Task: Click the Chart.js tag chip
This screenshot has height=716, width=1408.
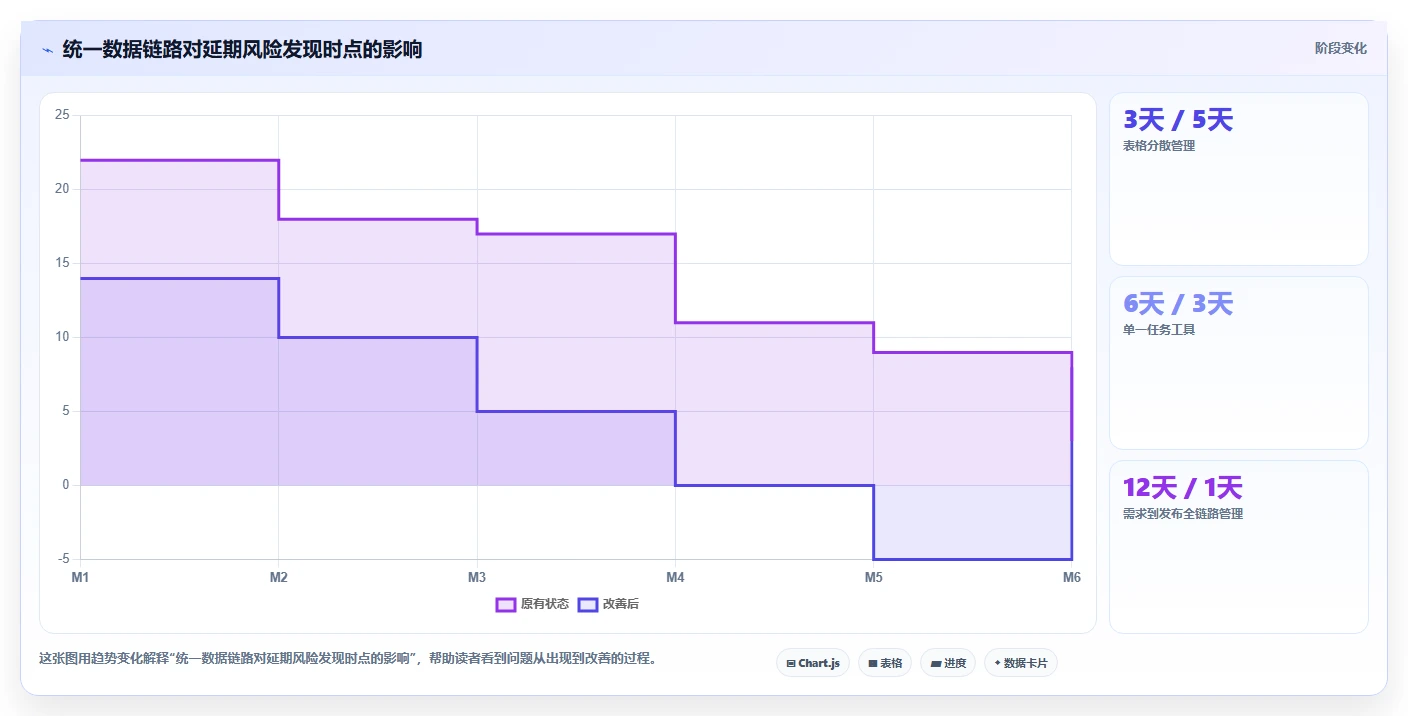Action: click(813, 663)
